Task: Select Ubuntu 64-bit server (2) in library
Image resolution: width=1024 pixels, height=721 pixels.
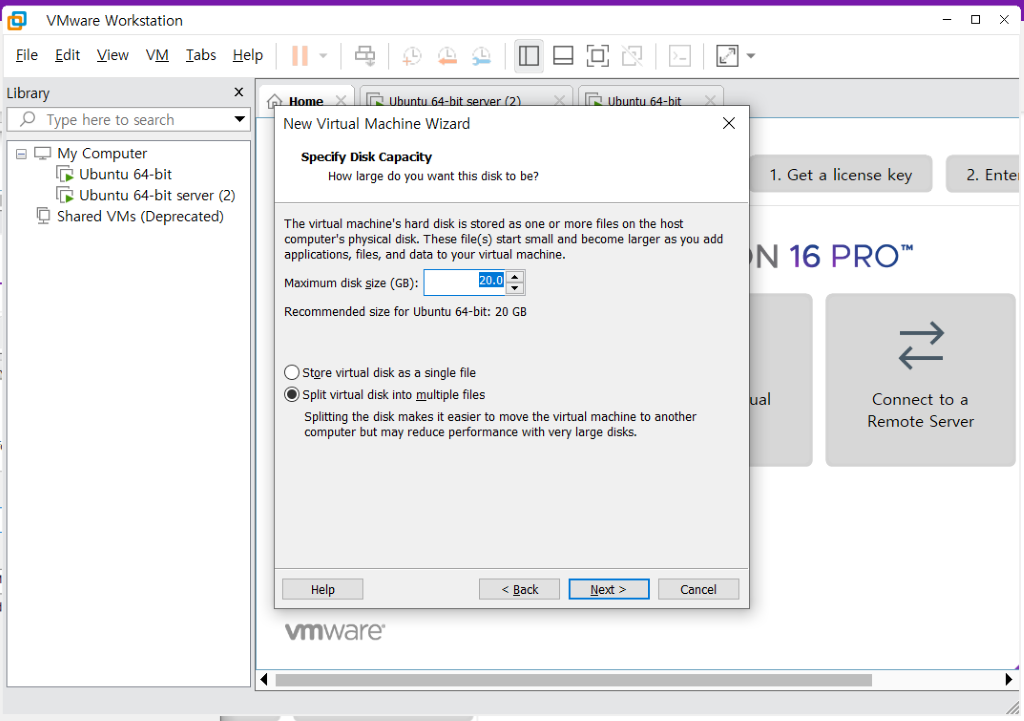Action: pos(157,195)
